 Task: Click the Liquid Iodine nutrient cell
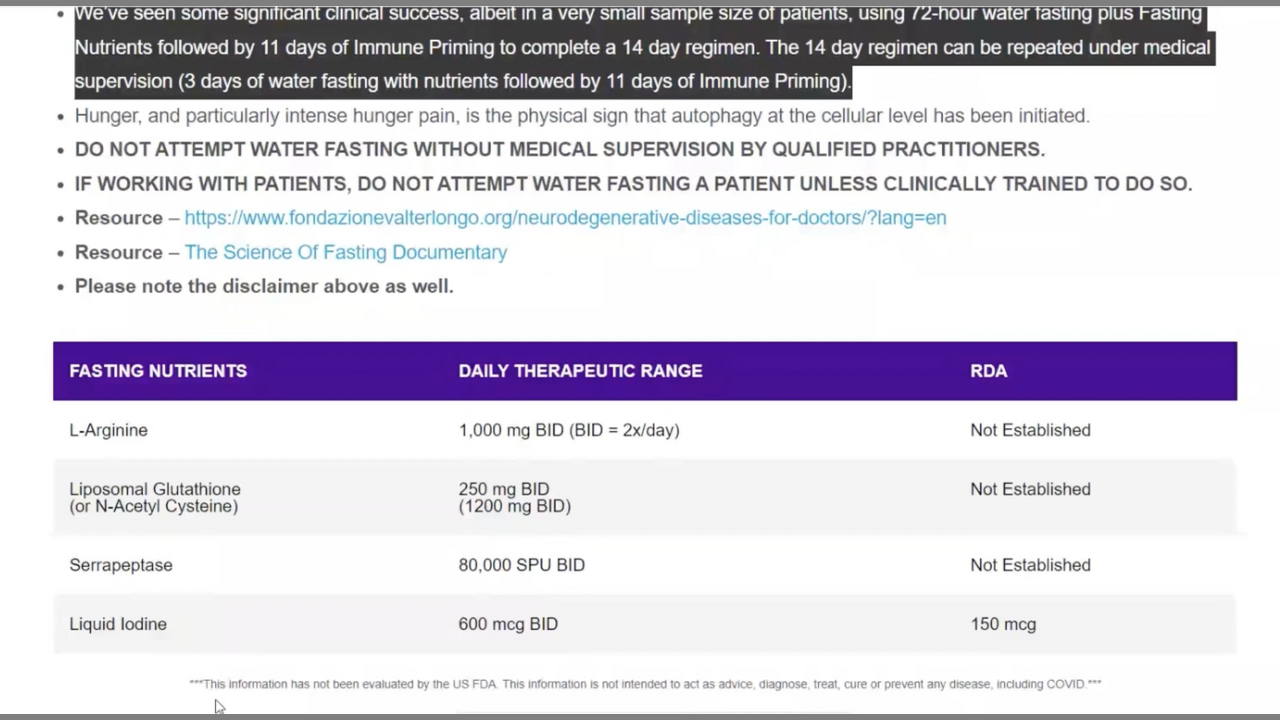click(x=118, y=624)
